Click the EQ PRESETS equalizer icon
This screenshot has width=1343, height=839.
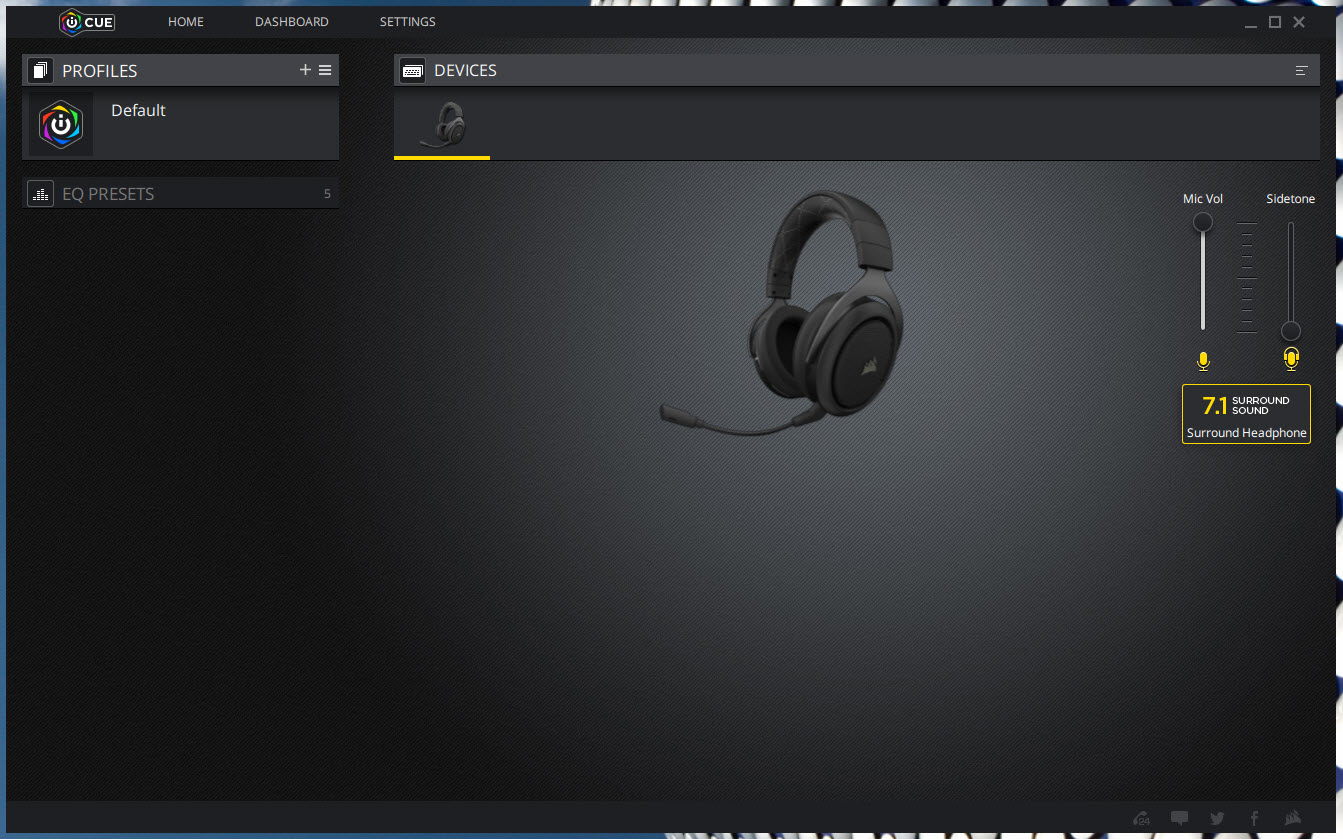coord(40,194)
